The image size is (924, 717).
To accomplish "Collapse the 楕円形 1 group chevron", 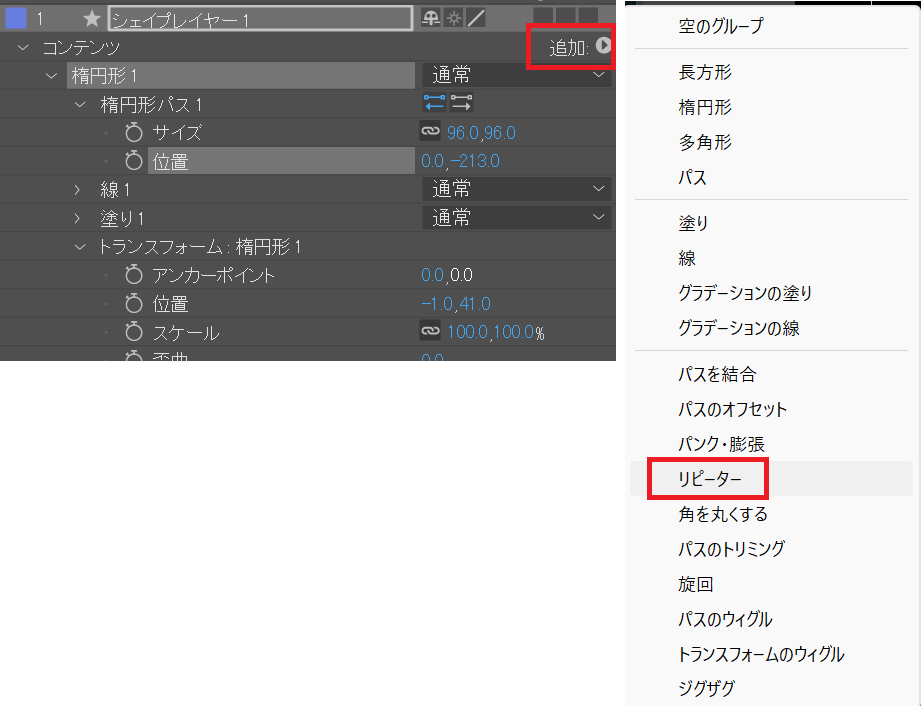I will click(x=52, y=76).
